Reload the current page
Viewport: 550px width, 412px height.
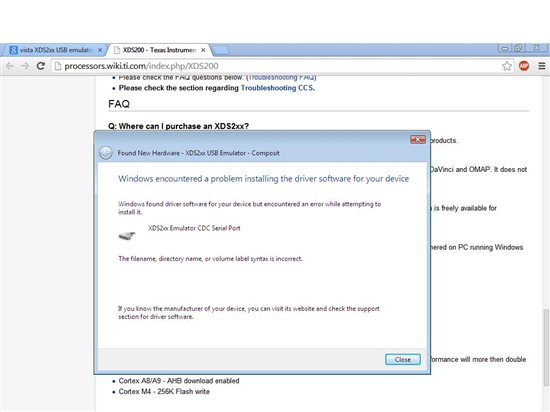coord(41,66)
